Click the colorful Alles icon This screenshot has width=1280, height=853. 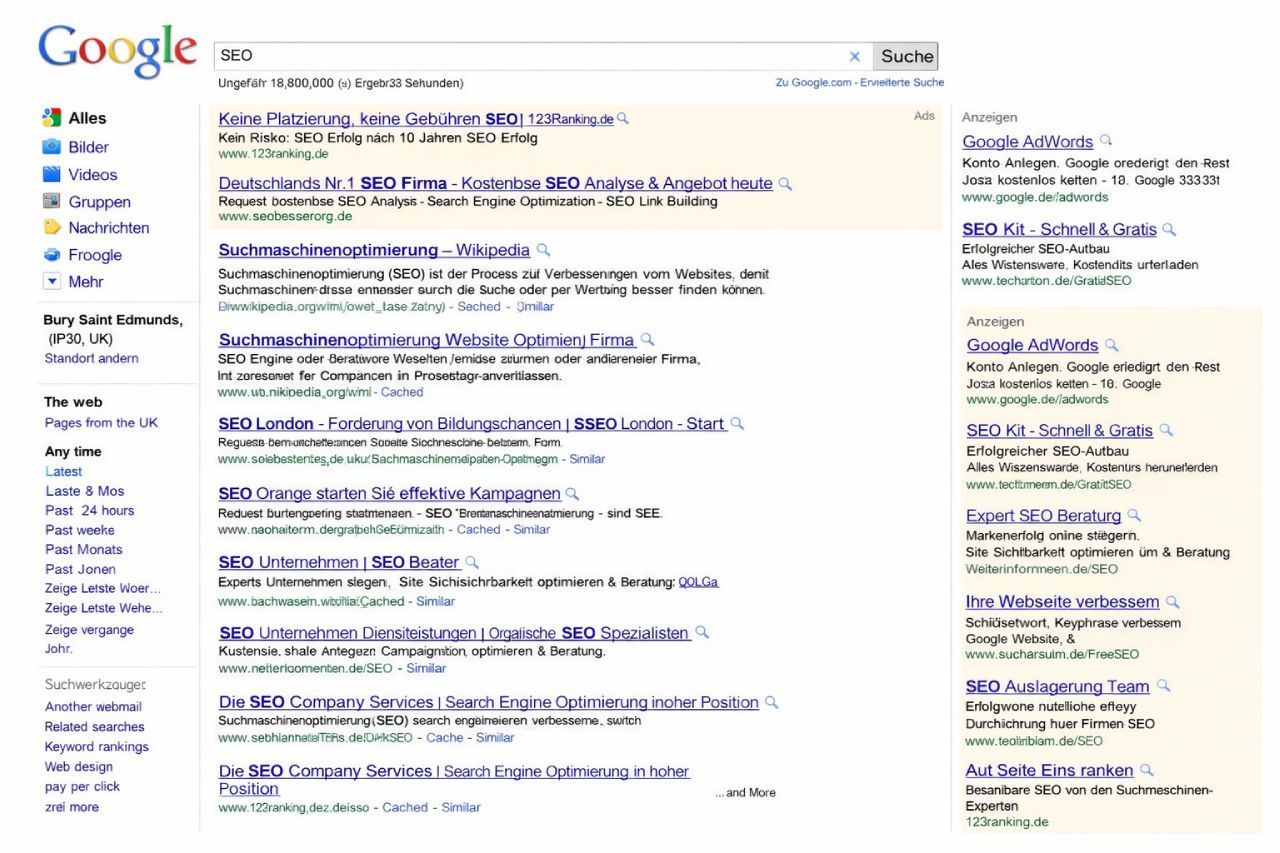[x=52, y=118]
